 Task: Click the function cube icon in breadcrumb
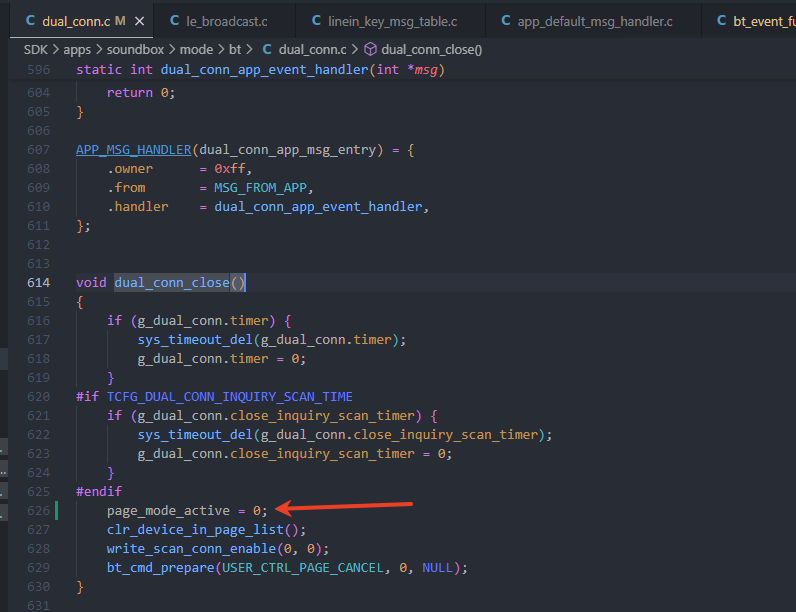pos(371,49)
